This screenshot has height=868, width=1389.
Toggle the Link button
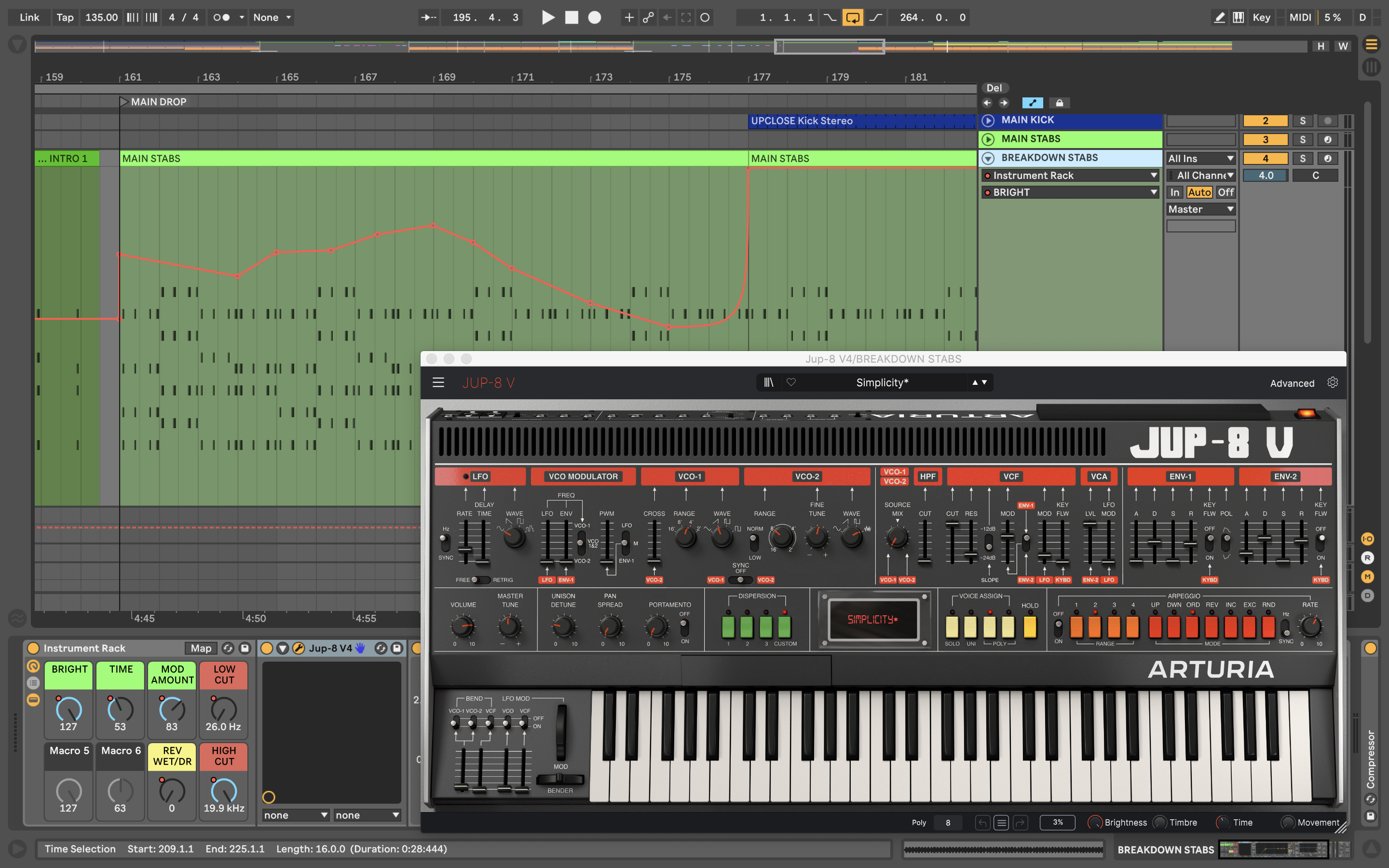click(x=29, y=17)
